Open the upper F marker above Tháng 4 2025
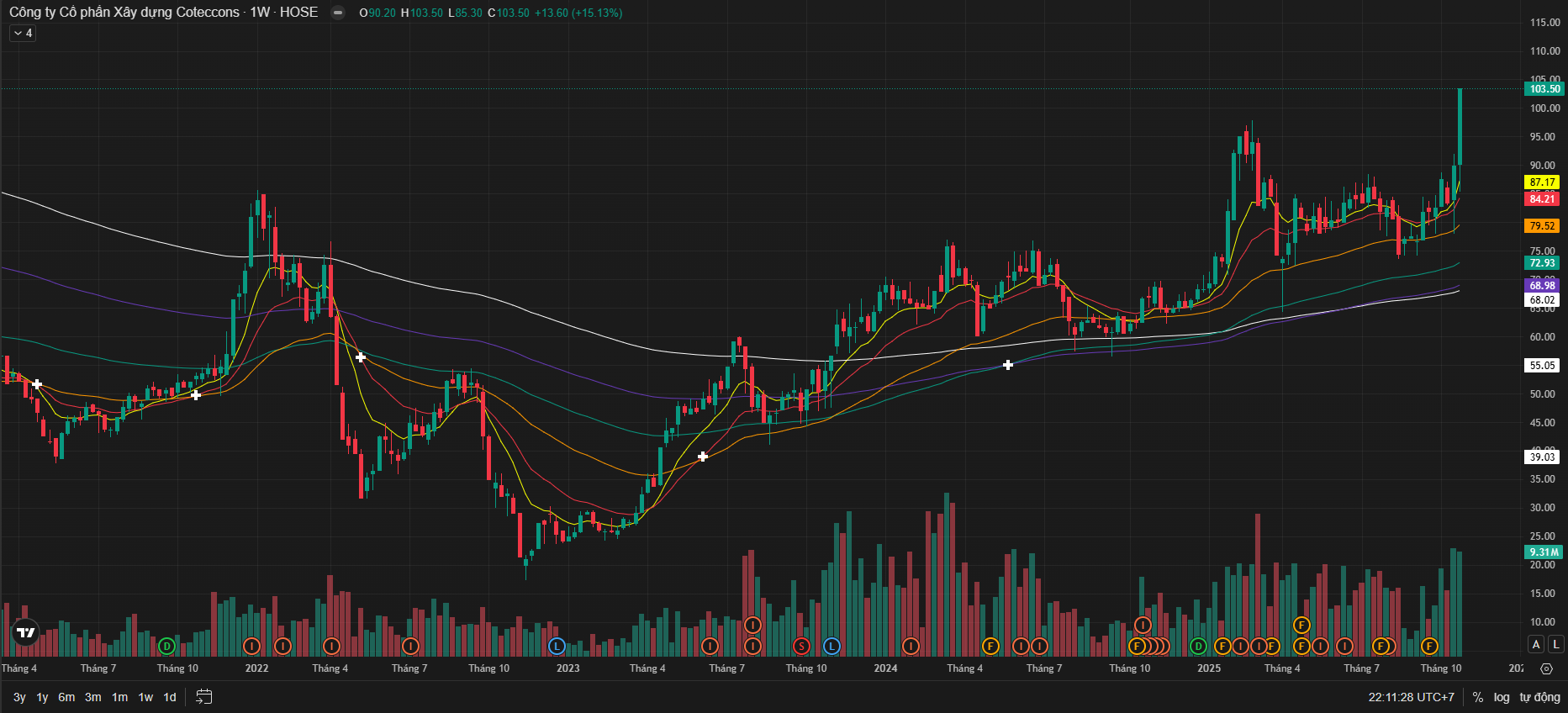This screenshot has height=713, width=1568. (1301, 625)
